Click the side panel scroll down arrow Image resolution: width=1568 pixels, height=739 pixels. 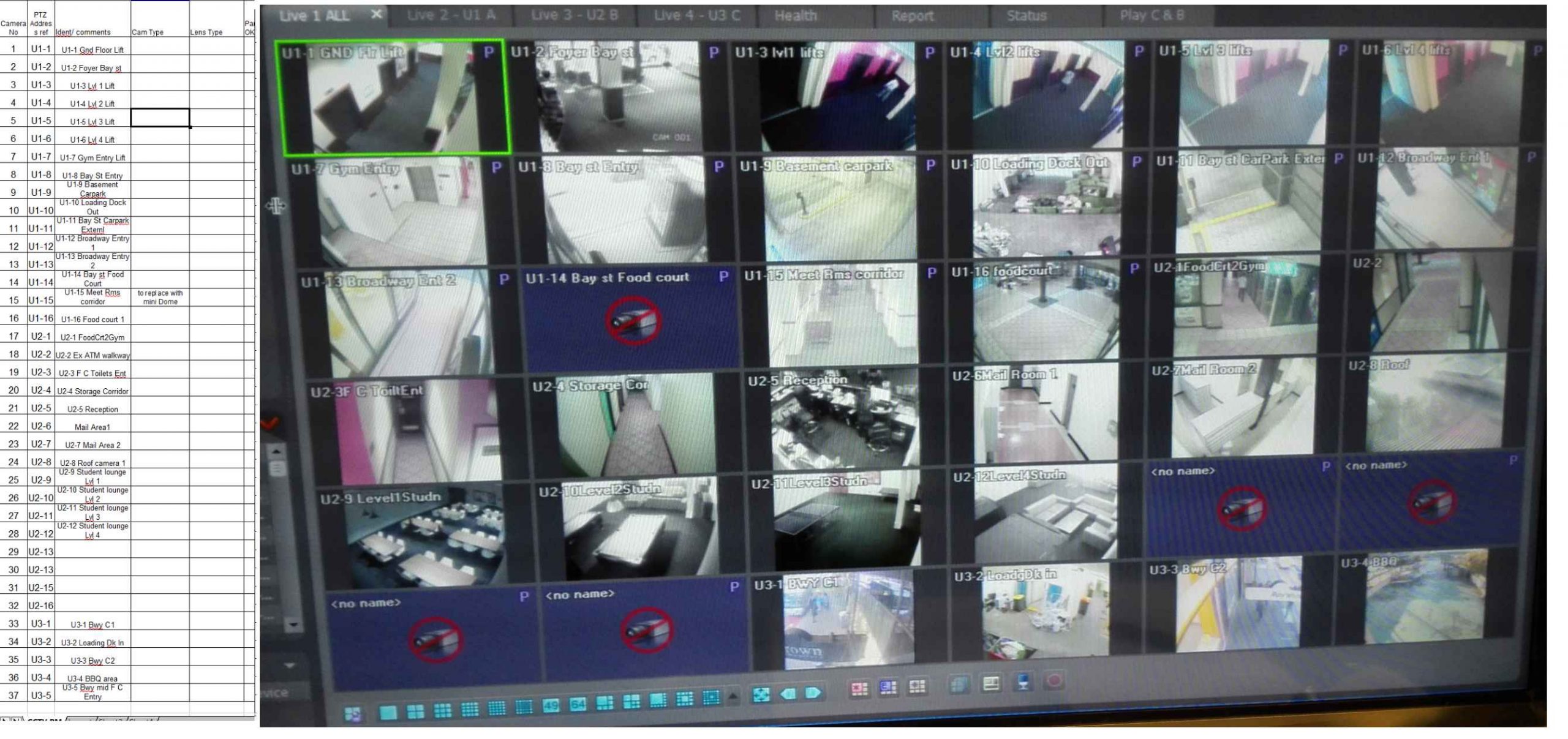tap(292, 625)
